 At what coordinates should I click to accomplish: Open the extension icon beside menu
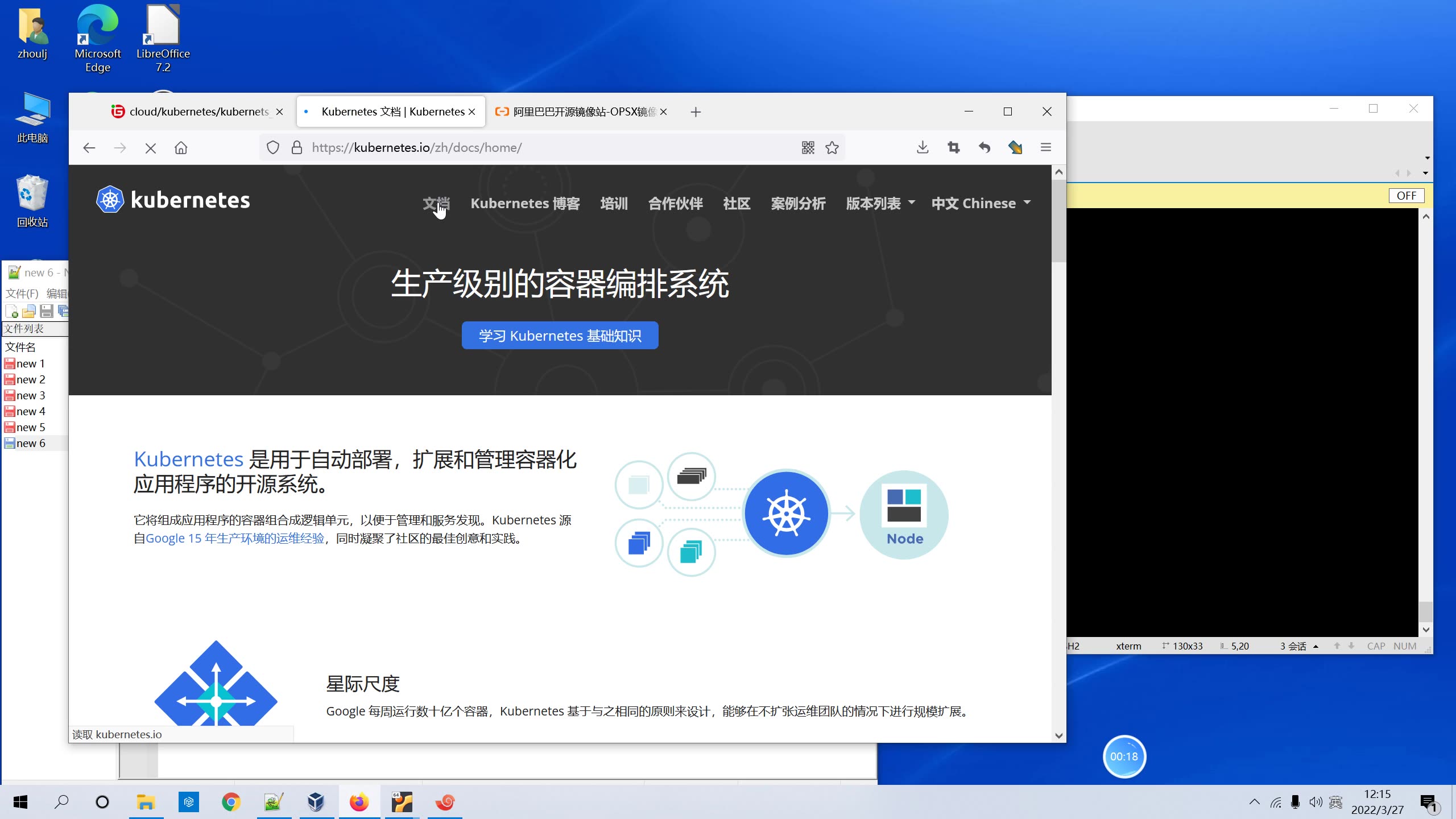(1015, 148)
